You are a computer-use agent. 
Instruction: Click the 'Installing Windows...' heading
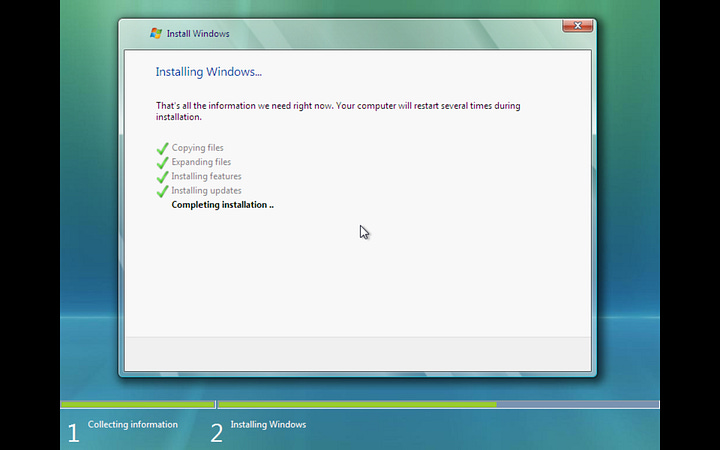tap(208, 72)
